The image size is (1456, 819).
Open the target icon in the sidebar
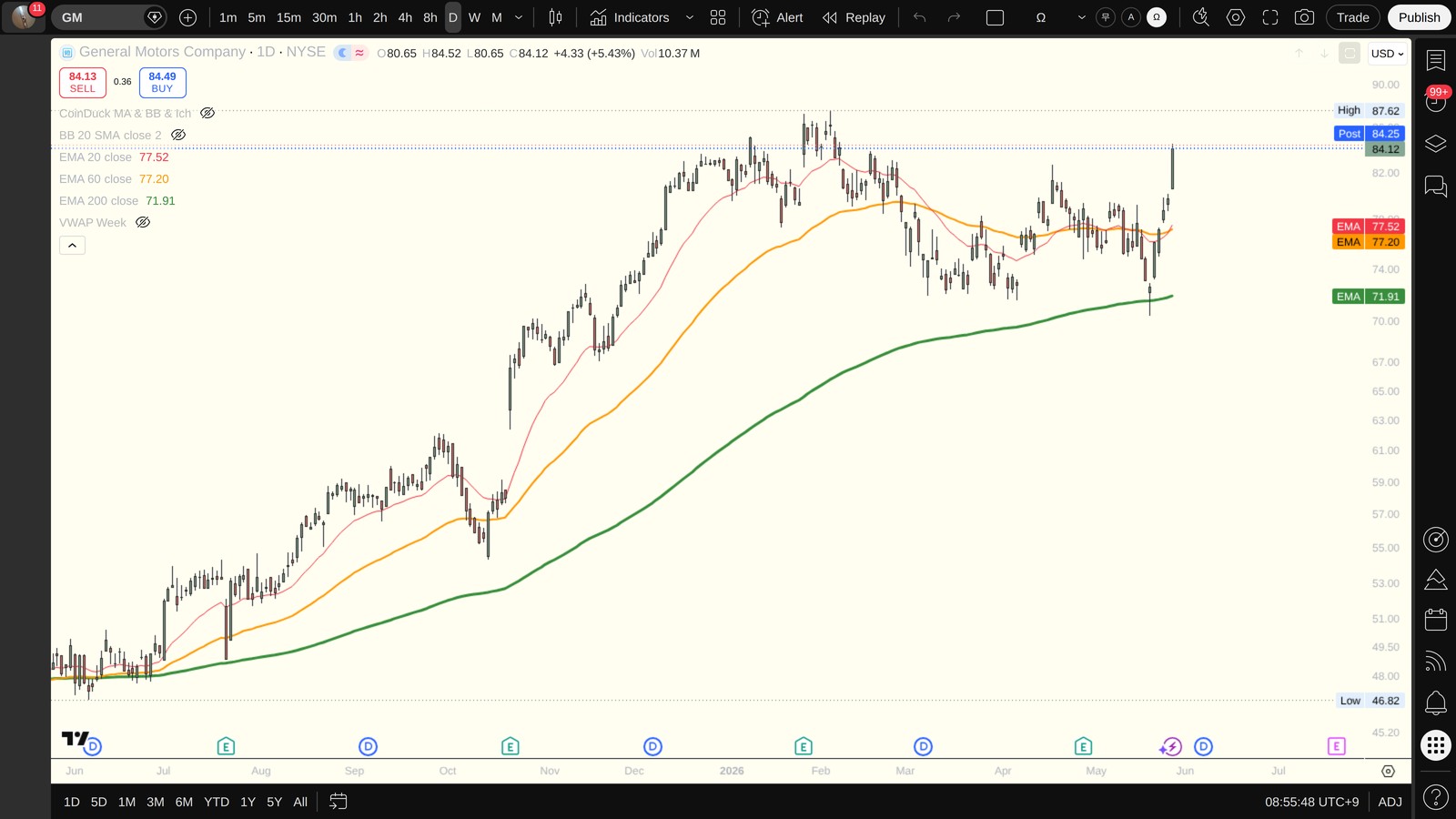[1436, 540]
